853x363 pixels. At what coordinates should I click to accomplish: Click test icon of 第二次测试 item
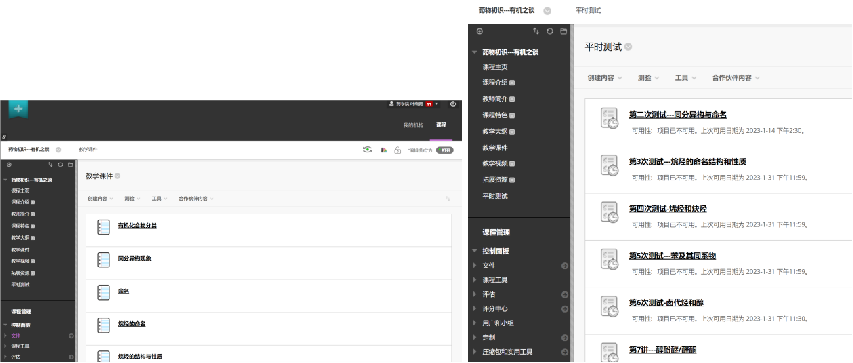[609, 118]
